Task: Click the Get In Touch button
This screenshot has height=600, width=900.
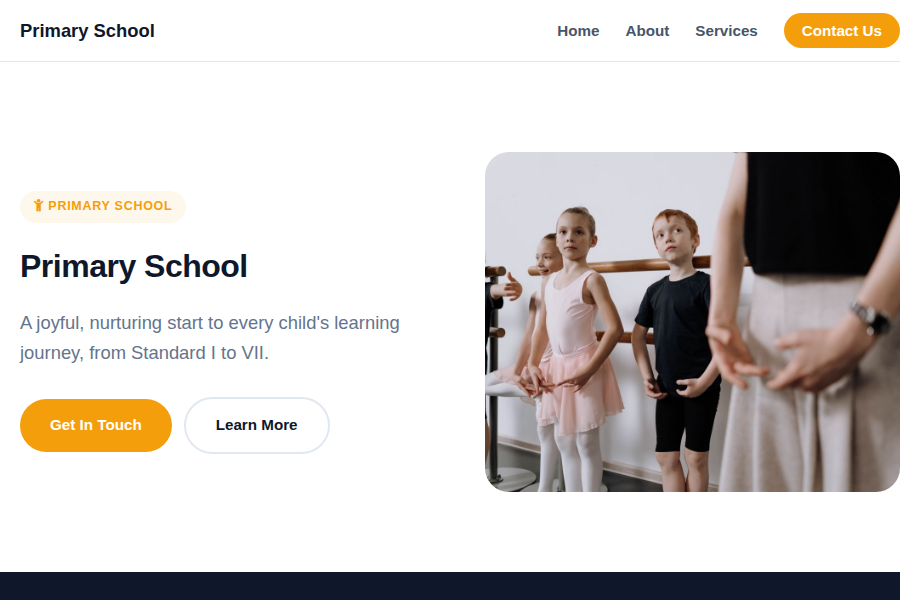Action: [x=96, y=425]
